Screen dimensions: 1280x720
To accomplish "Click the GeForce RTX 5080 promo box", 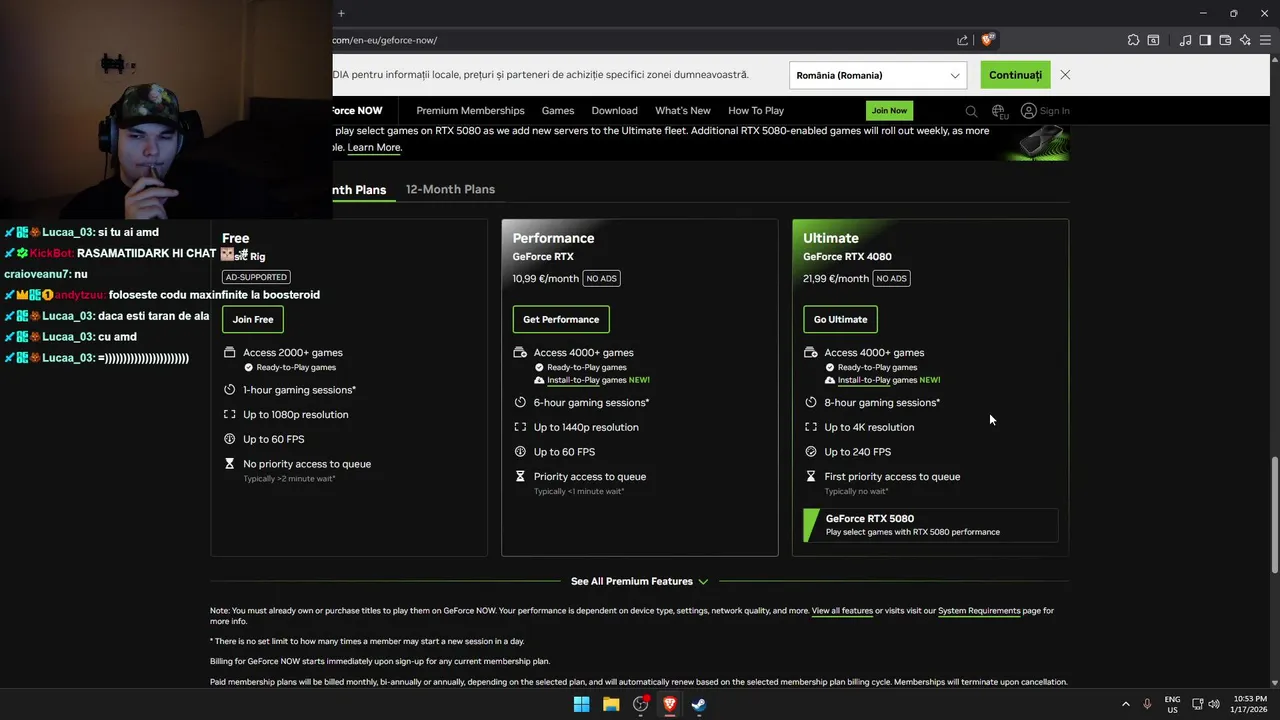I will [x=930, y=525].
